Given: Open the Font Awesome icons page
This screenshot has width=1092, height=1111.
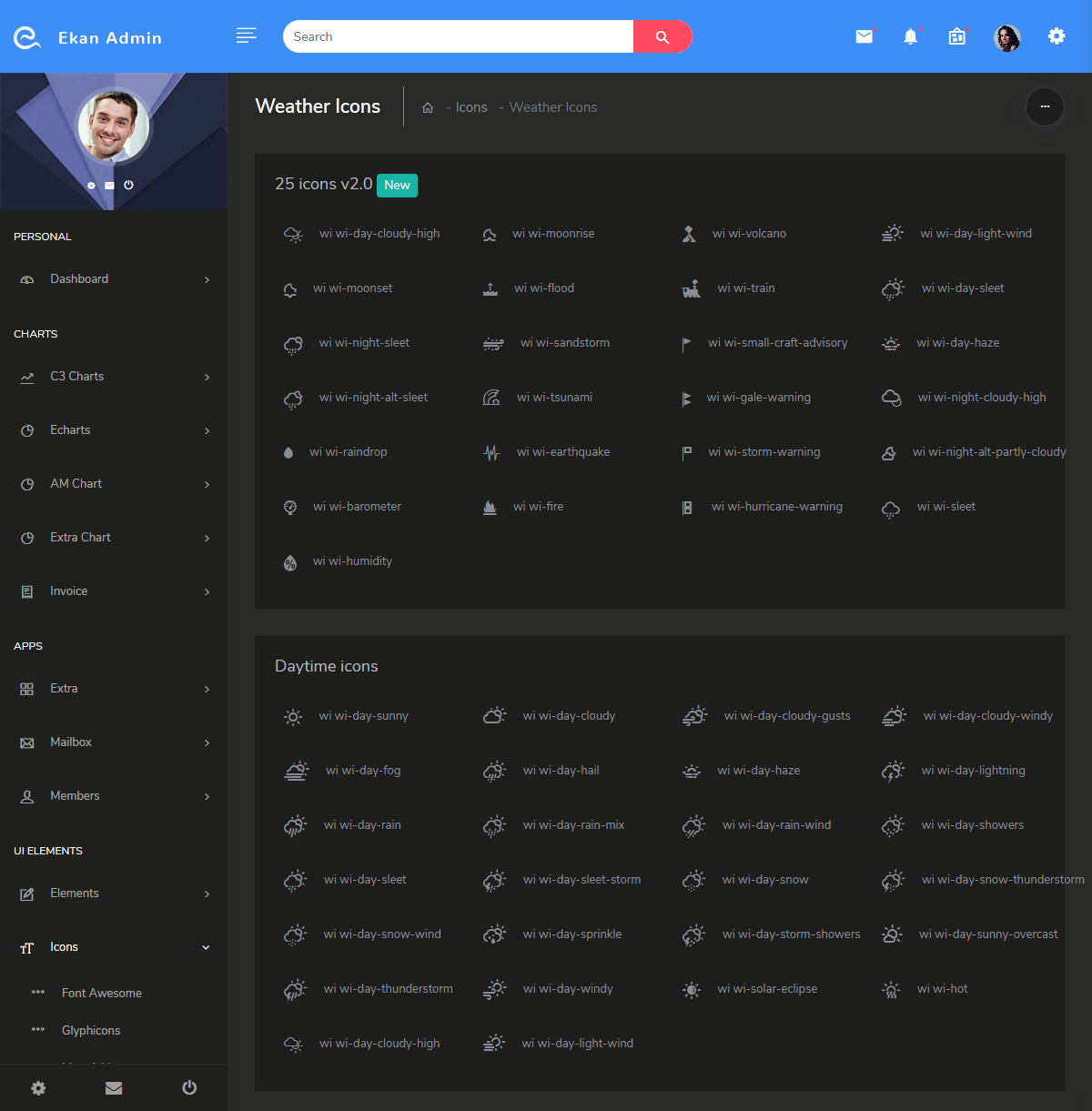Looking at the screenshot, I should [x=102, y=993].
